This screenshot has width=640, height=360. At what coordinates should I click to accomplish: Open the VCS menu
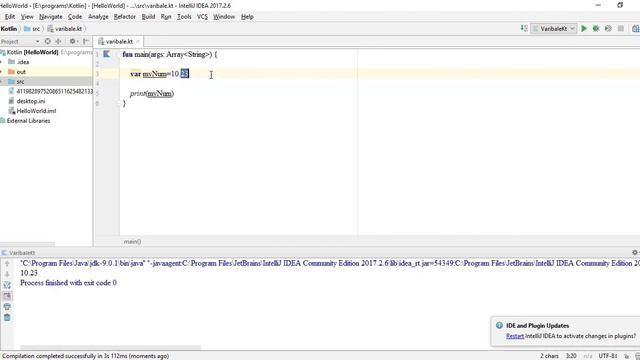click(x=202, y=17)
